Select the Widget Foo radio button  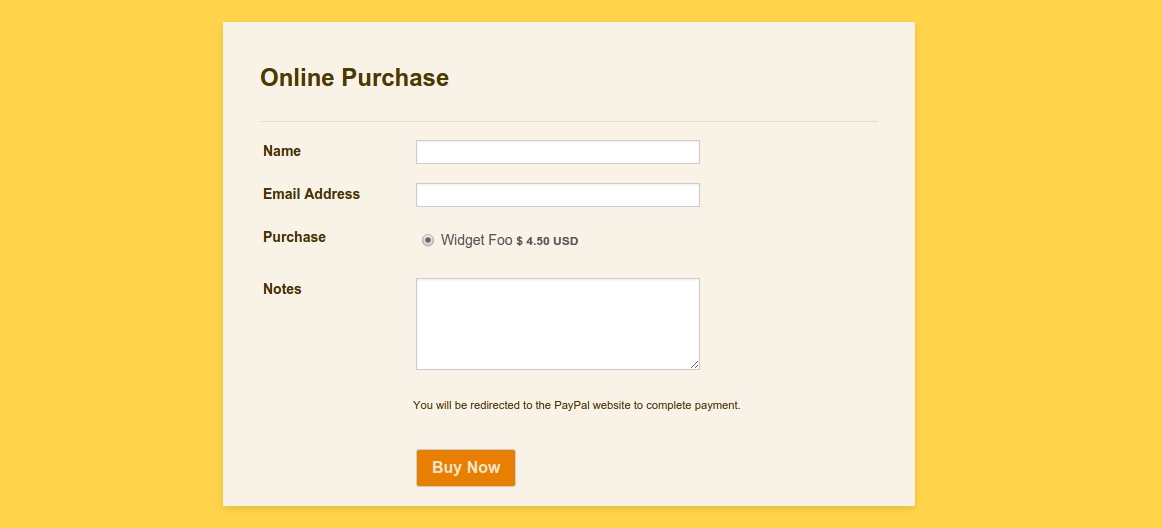(428, 240)
